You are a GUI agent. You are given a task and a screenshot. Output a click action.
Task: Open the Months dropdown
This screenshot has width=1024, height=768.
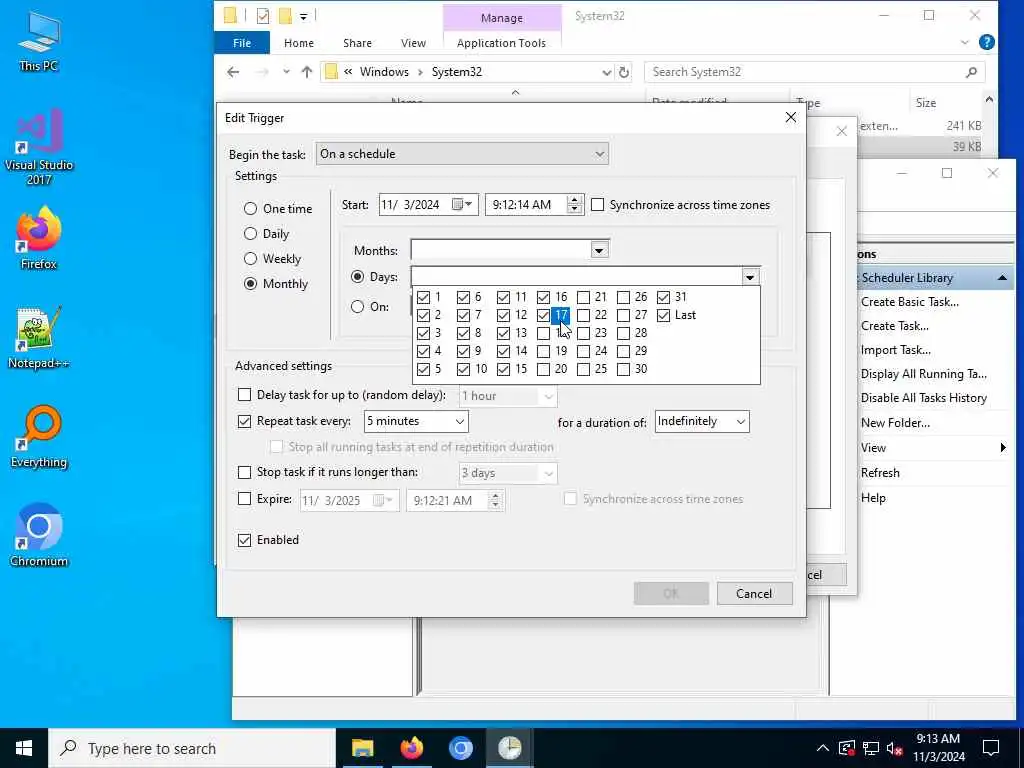click(599, 249)
